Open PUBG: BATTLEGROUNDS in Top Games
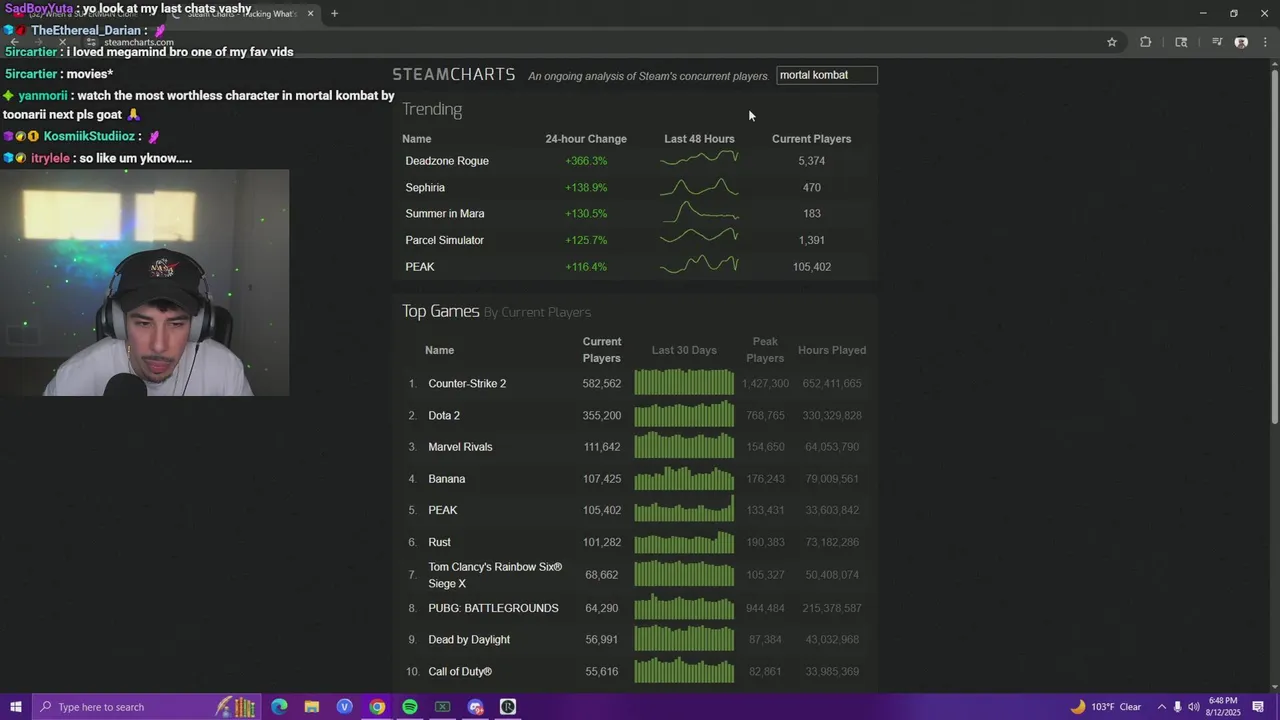Screen dimensions: 1280x720 pos(493,608)
